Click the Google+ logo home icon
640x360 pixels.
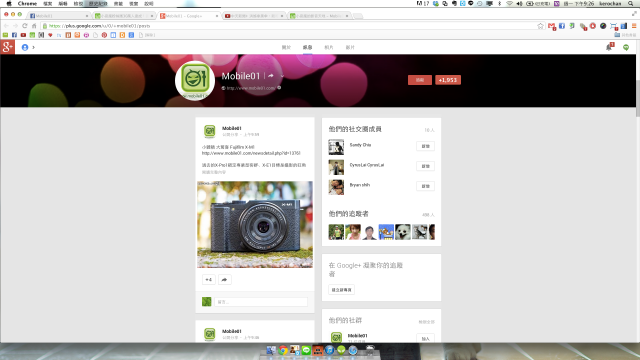click(7, 47)
